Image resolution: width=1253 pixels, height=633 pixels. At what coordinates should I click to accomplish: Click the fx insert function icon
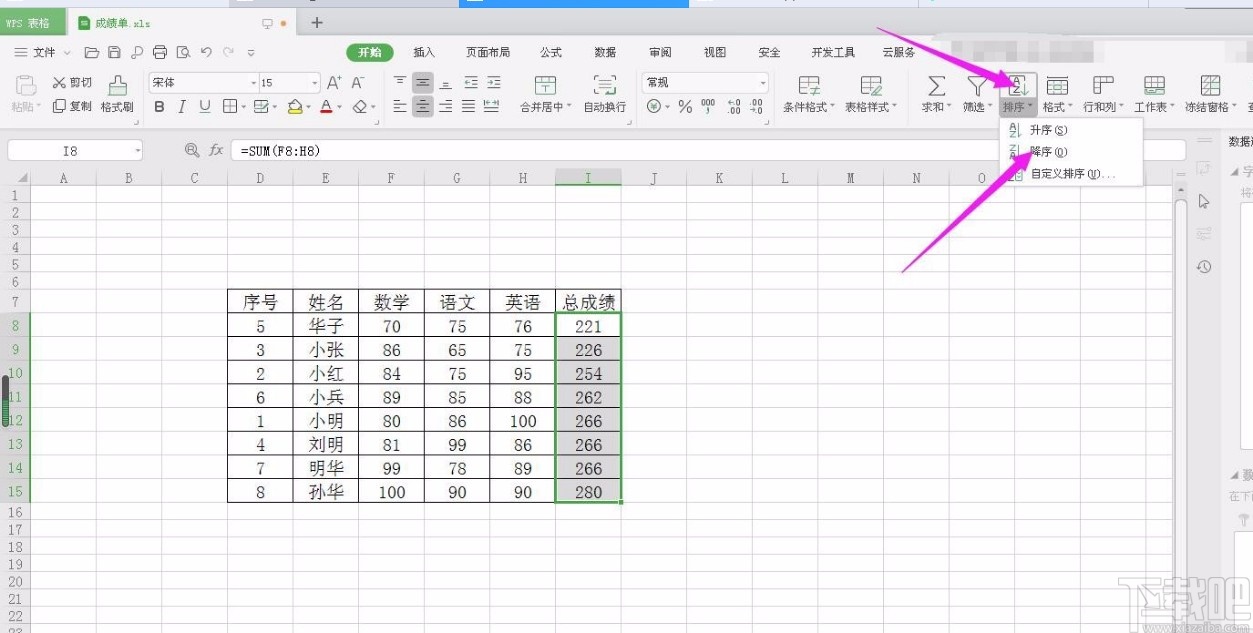click(x=216, y=150)
